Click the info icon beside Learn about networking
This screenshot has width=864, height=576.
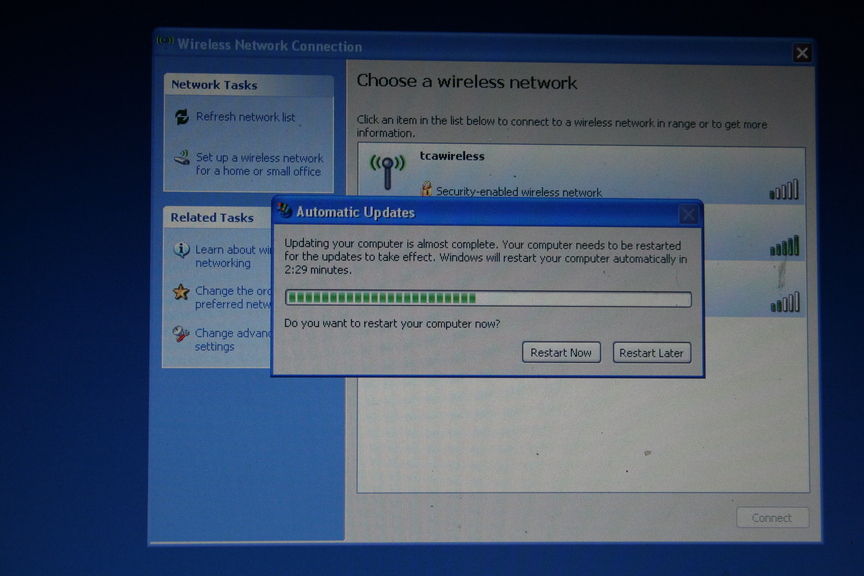click(x=181, y=250)
